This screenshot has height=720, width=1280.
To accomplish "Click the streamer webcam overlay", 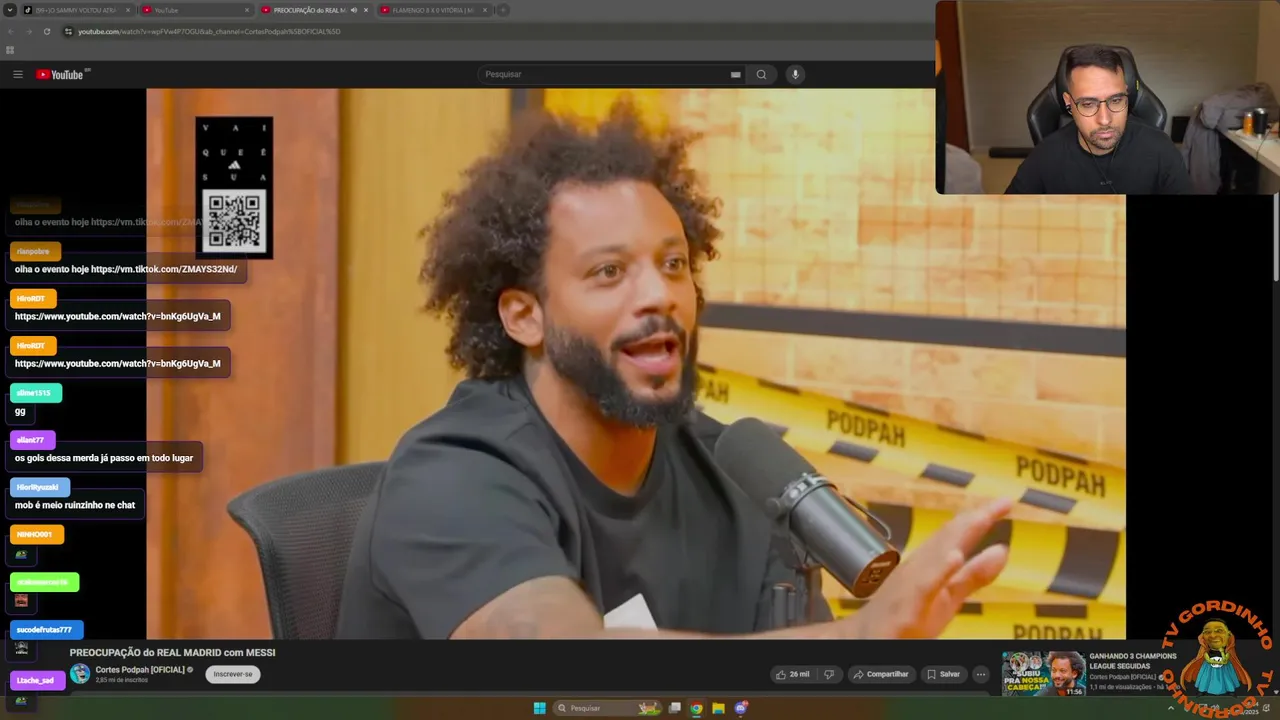I will [1107, 97].
